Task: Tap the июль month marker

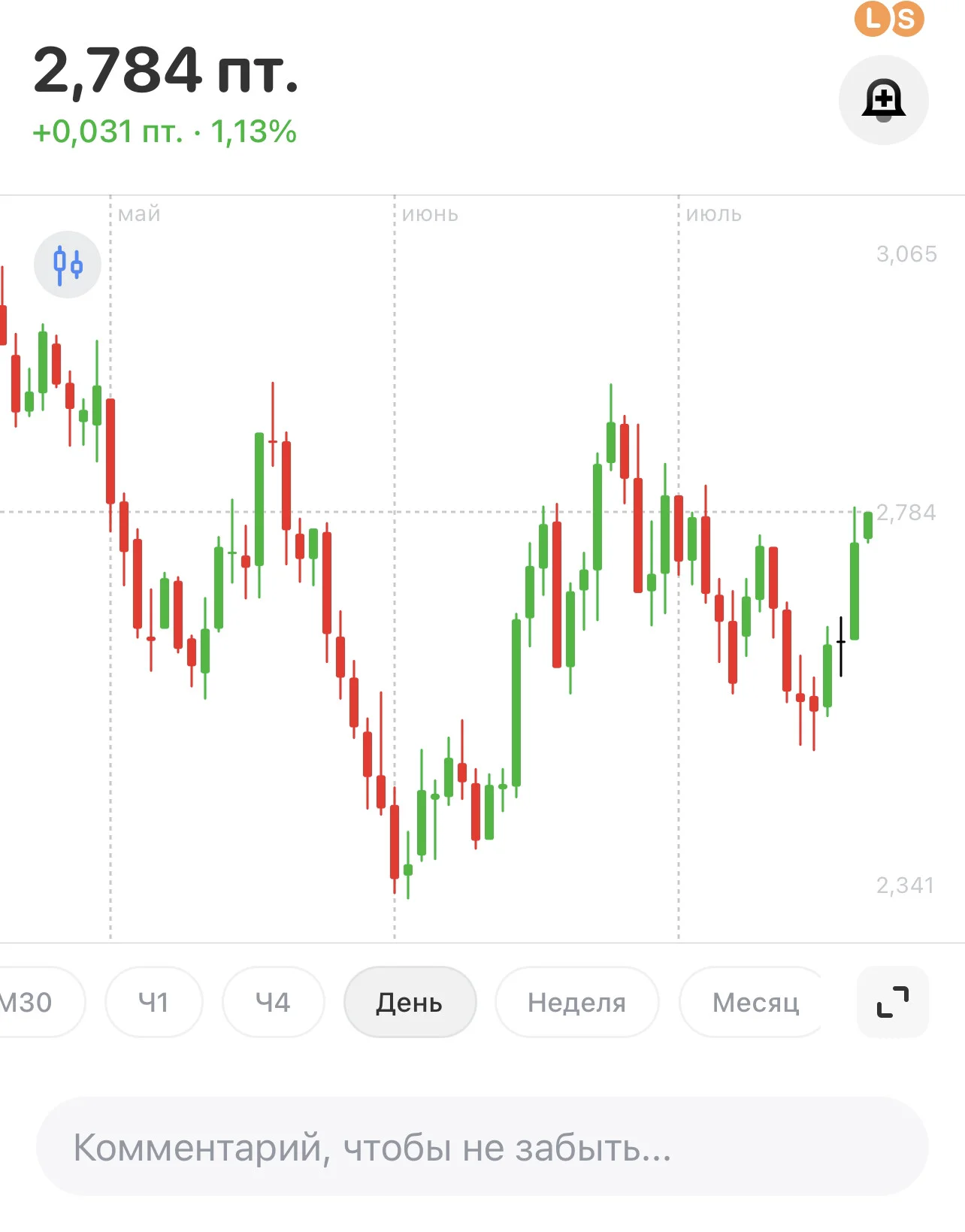Action: (x=714, y=214)
